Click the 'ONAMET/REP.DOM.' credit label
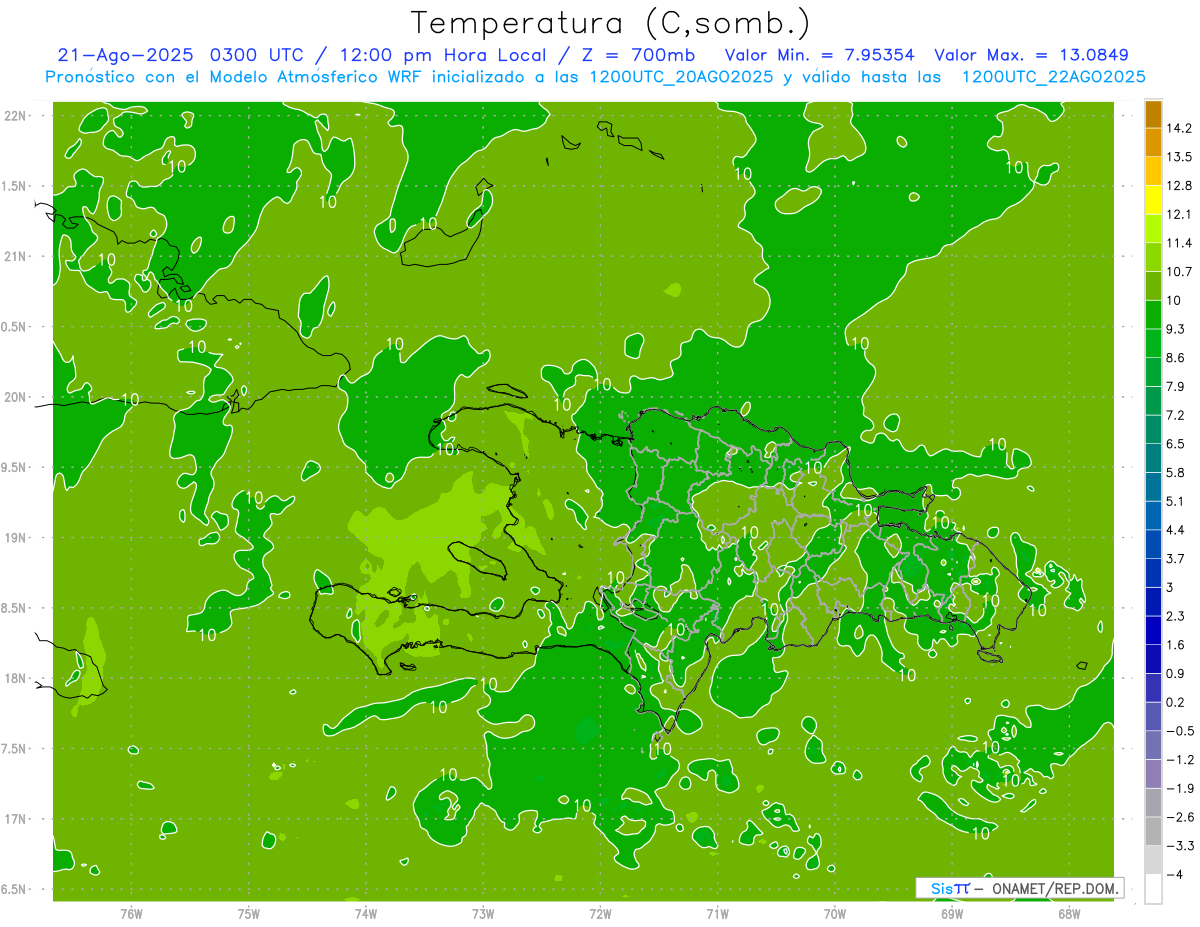 1055,888
